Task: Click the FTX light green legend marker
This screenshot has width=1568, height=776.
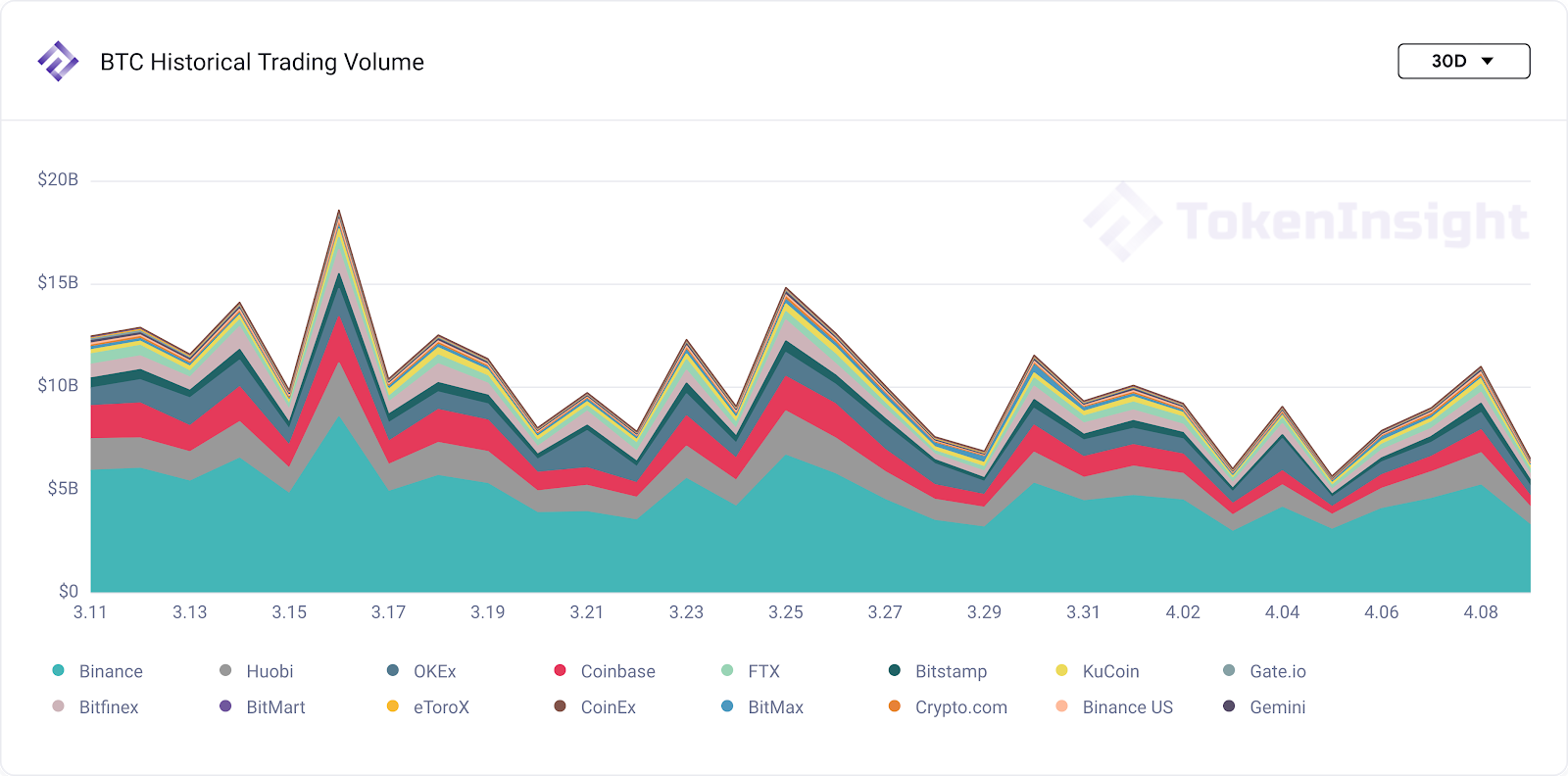Action: pyautogui.click(x=727, y=670)
